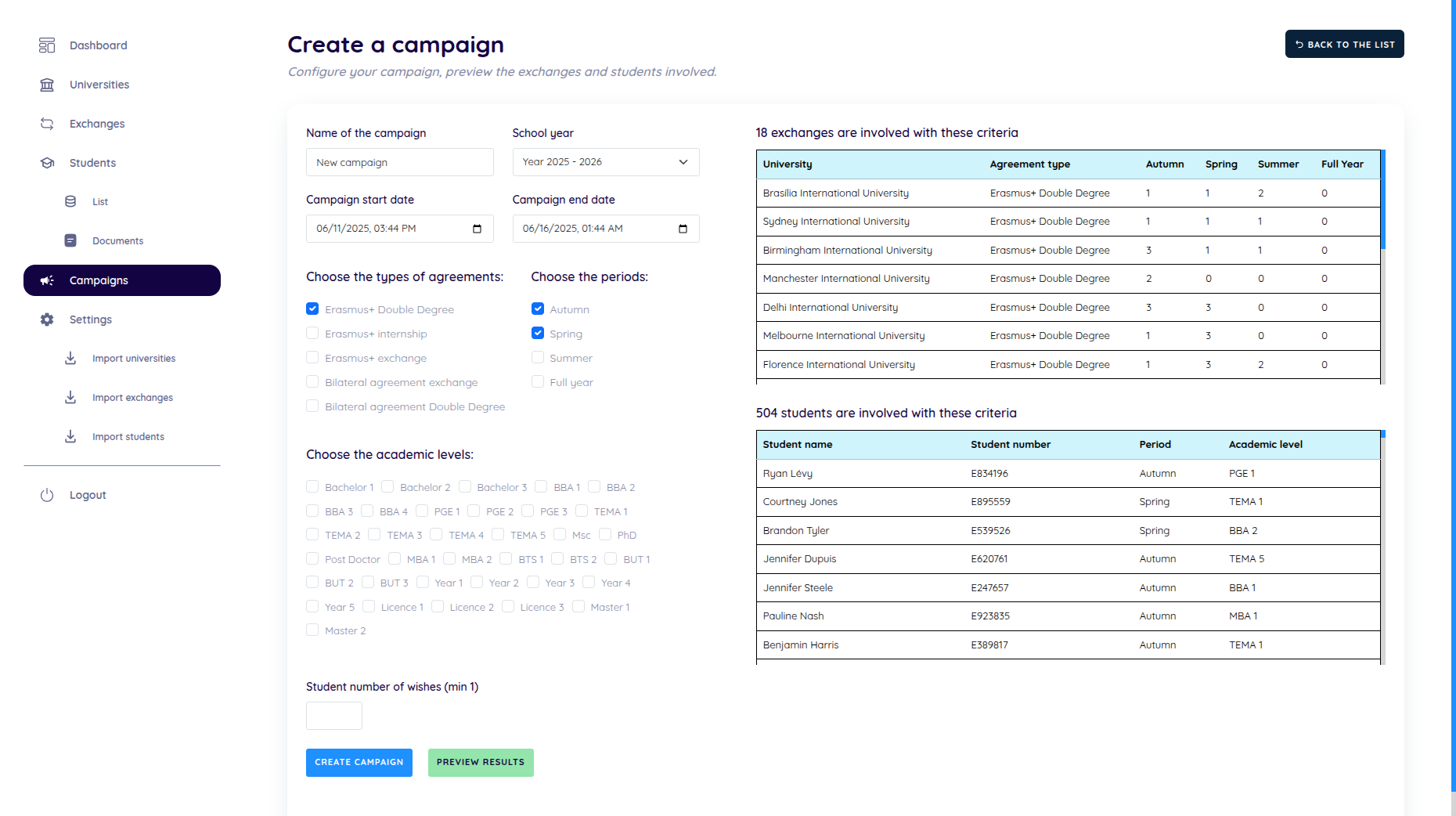Click the Exchanges arrows icon
1456x816 pixels.
pos(47,124)
